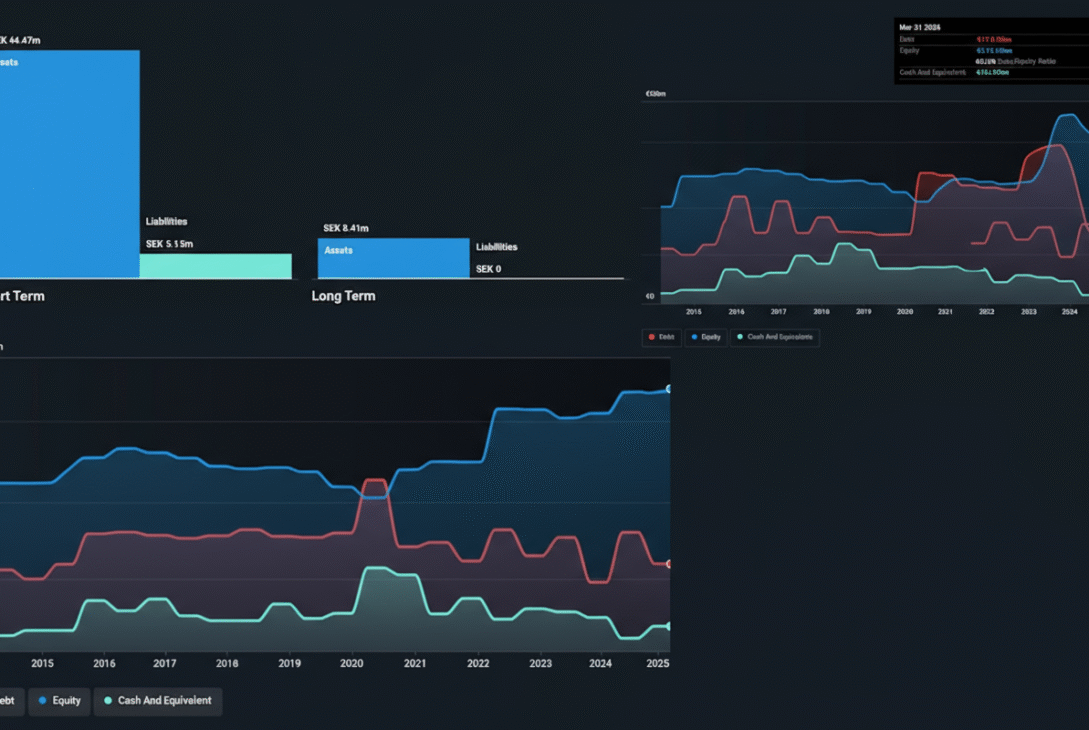Click the Mar 31 date heading in tooltip
This screenshot has width=1089, height=730.
click(x=920, y=27)
